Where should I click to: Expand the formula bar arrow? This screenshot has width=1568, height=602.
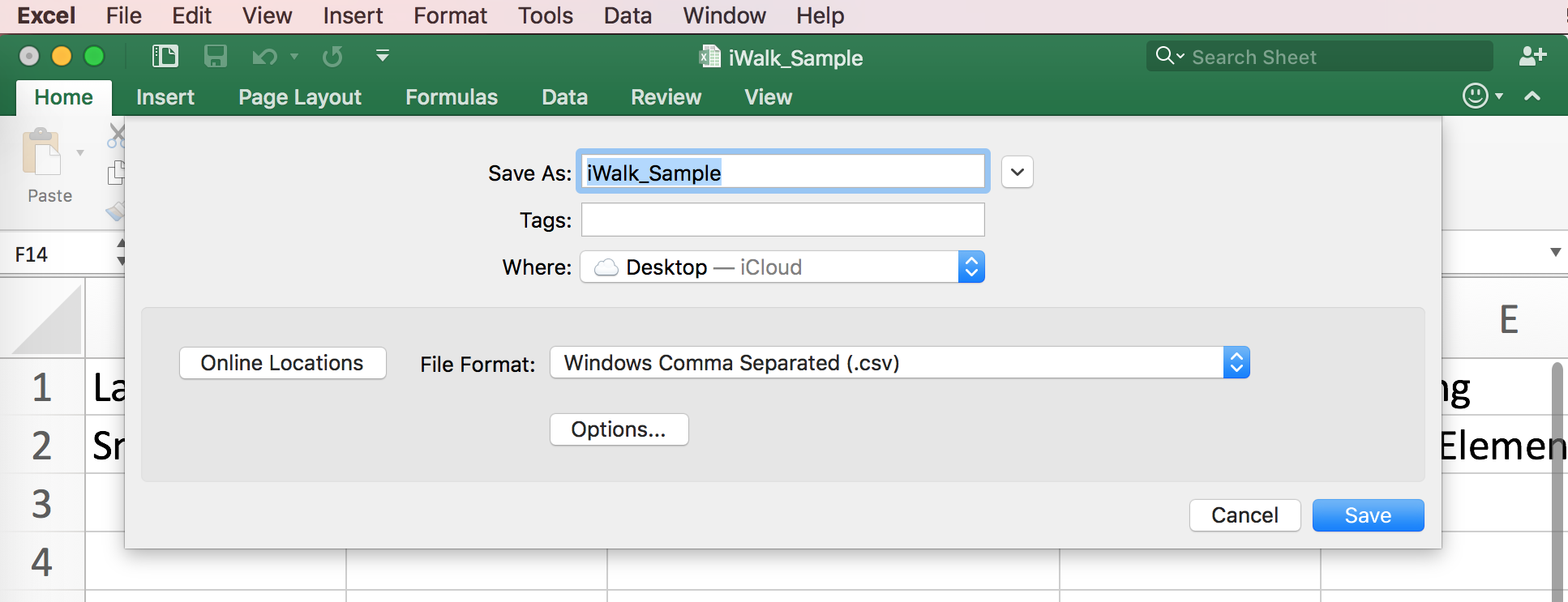(1555, 252)
